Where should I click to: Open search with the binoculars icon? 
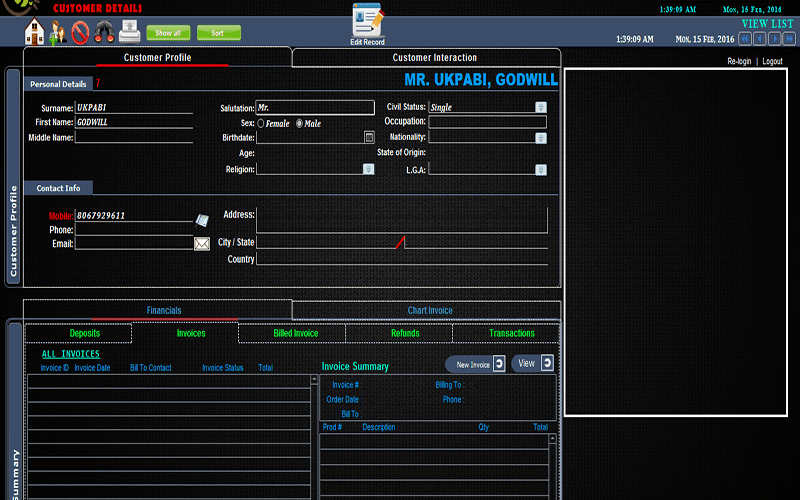tap(103, 32)
